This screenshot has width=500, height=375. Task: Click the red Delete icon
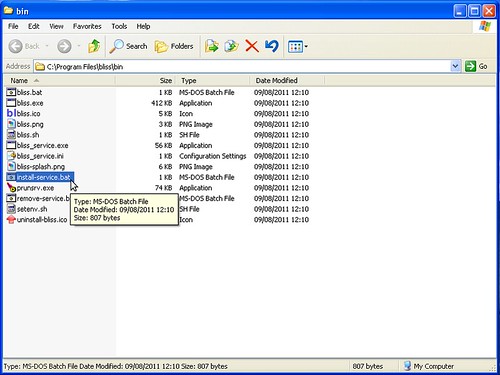pyautogui.click(x=252, y=46)
